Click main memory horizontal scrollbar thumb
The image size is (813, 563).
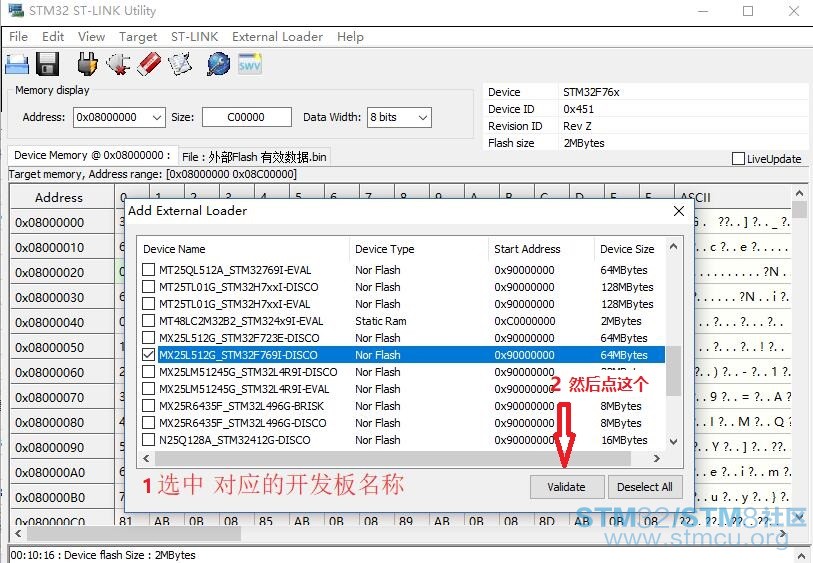tap(134, 533)
